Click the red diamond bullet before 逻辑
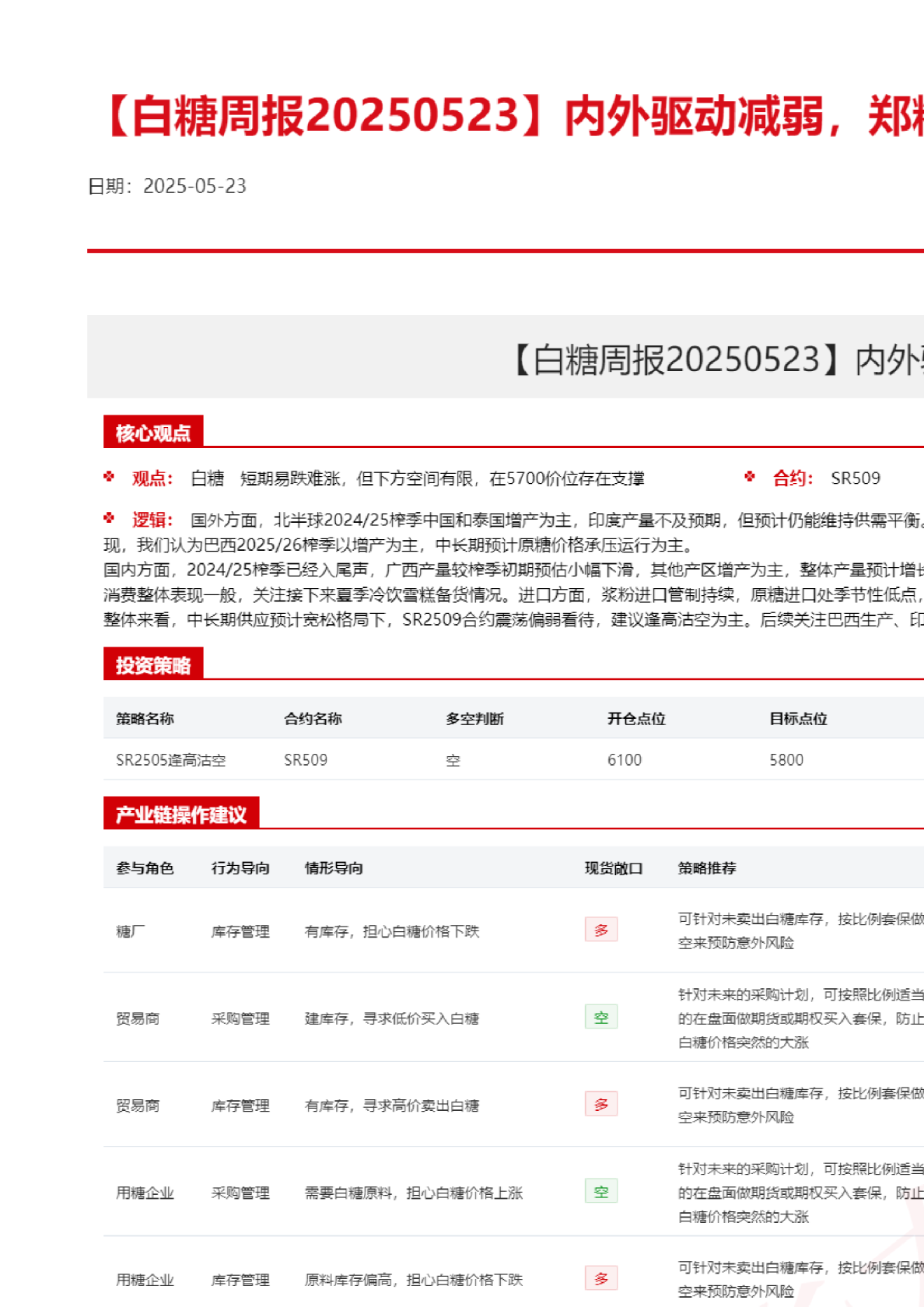Viewport: 924px width, 1307px height. pyautogui.click(x=109, y=518)
